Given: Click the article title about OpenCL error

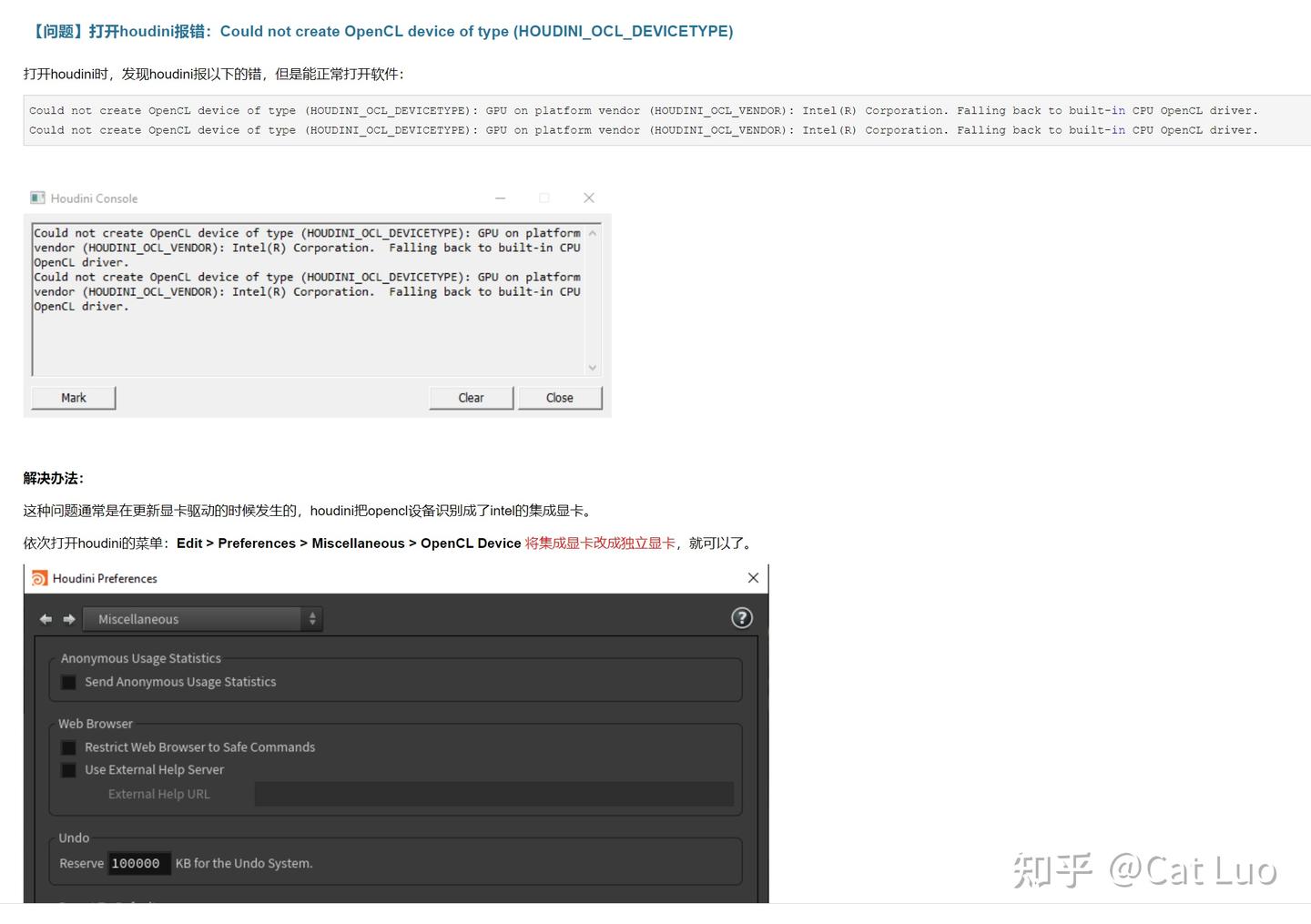Looking at the screenshot, I should click(380, 31).
